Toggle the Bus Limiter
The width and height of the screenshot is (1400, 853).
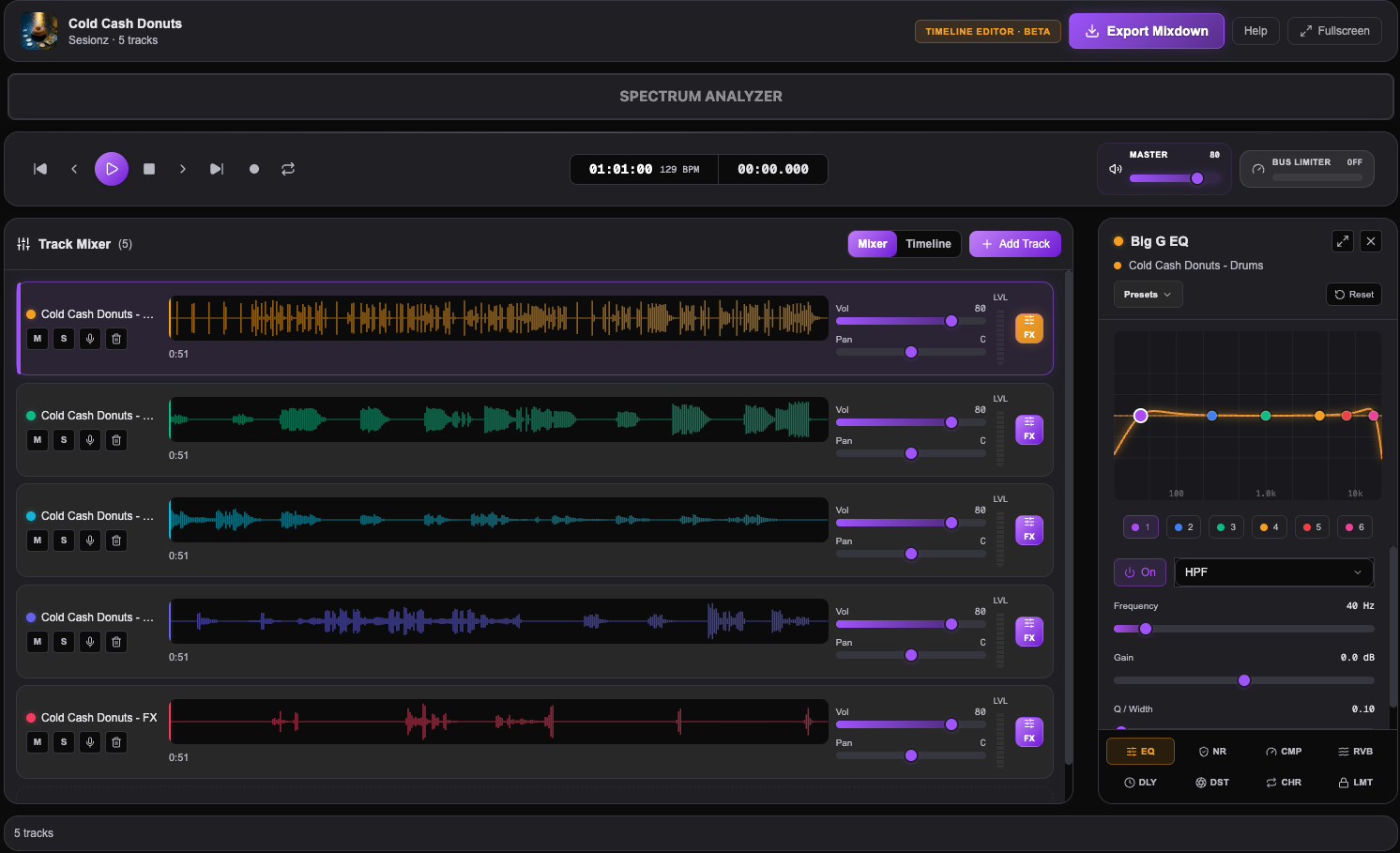click(1307, 169)
